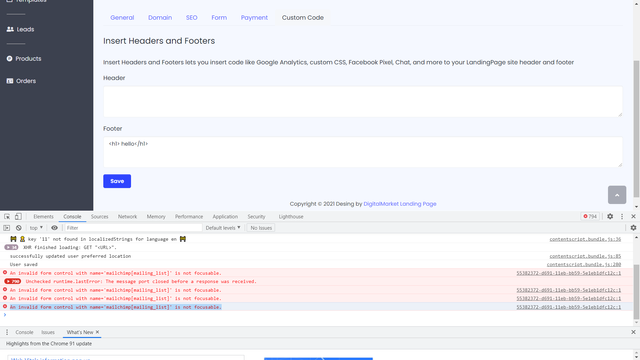Open the Application DevTools tab
The height and width of the screenshot is (360, 640).
pos(225,217)
